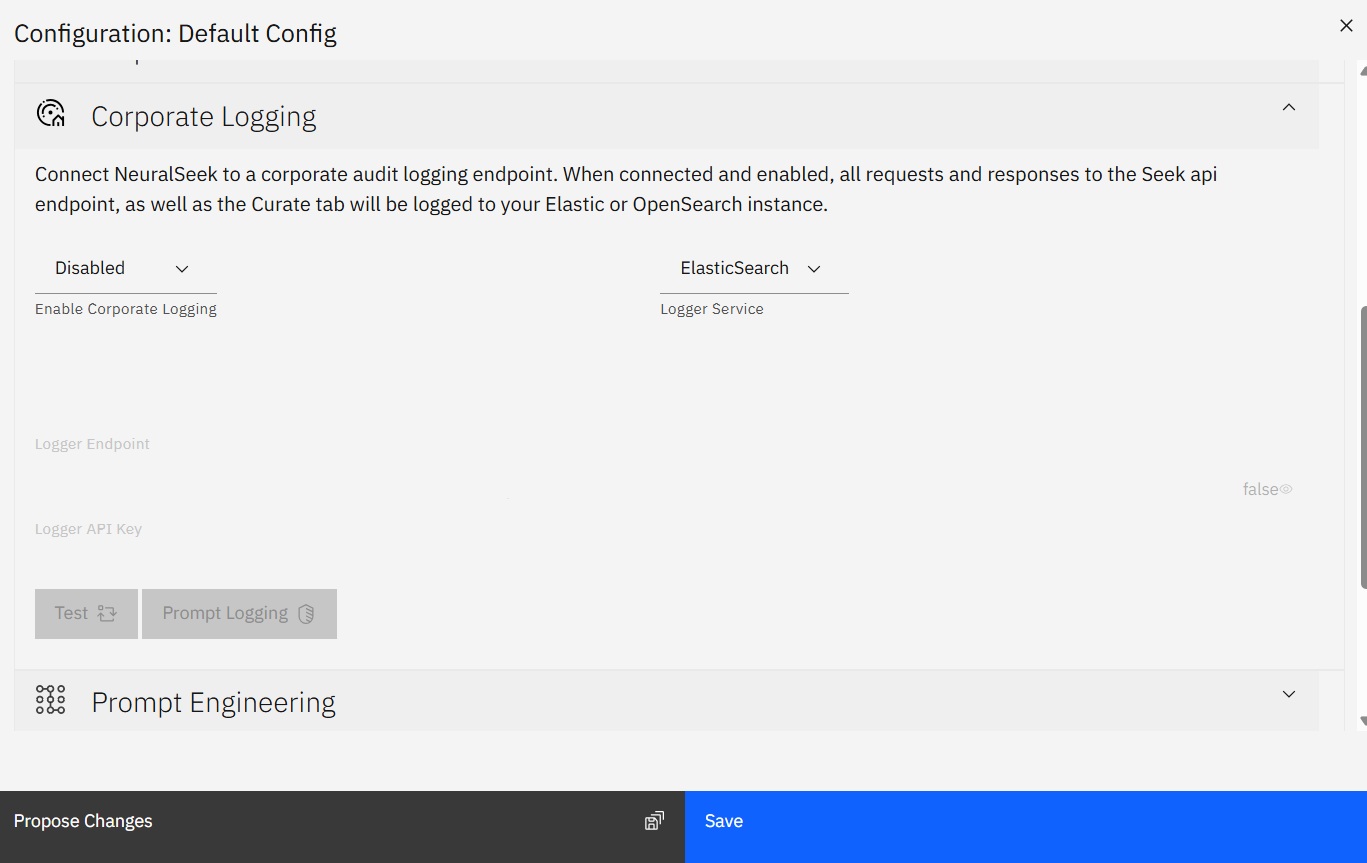Click the Corporate Logging header title
This screenshot has width=1367, height=863.
tap(204, 116)
